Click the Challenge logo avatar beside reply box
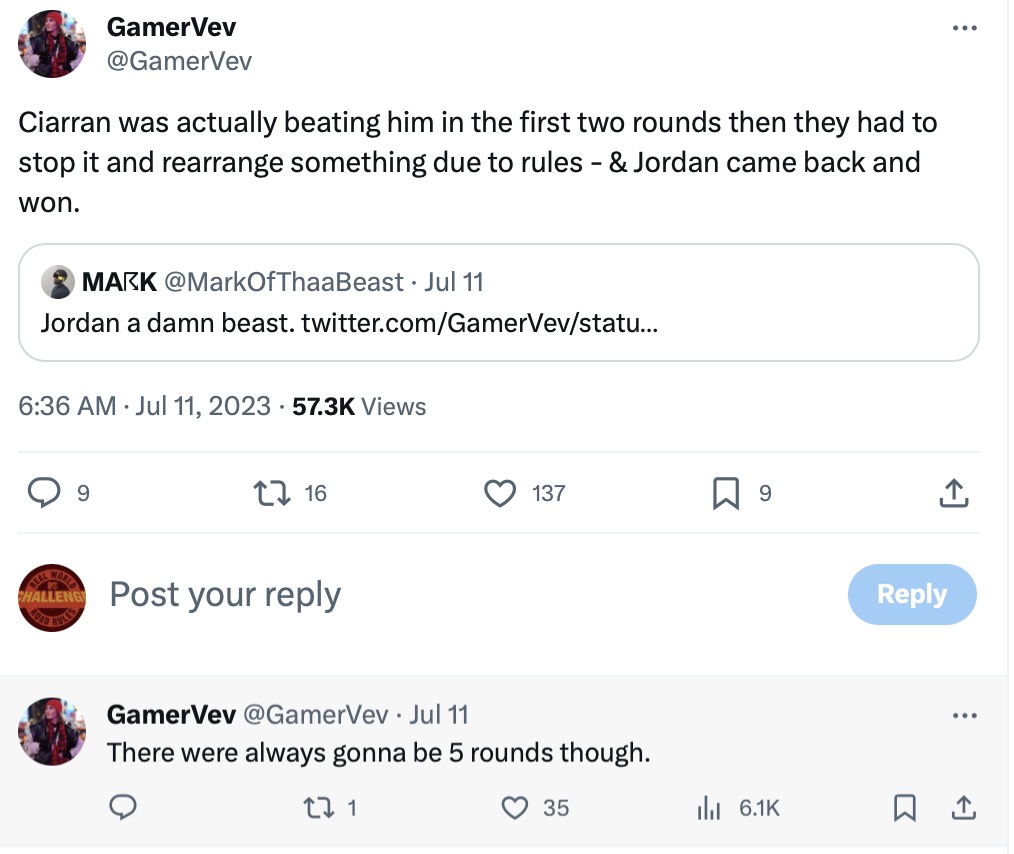Image resolution: width=1014 pixels, height=854 pixels. tap(53, 597)
